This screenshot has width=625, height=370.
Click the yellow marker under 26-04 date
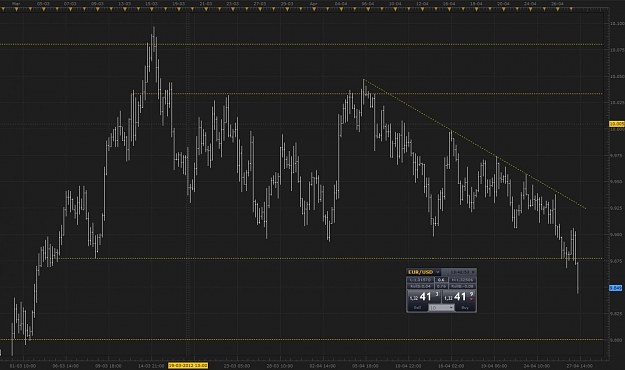[x=557, y=9]
